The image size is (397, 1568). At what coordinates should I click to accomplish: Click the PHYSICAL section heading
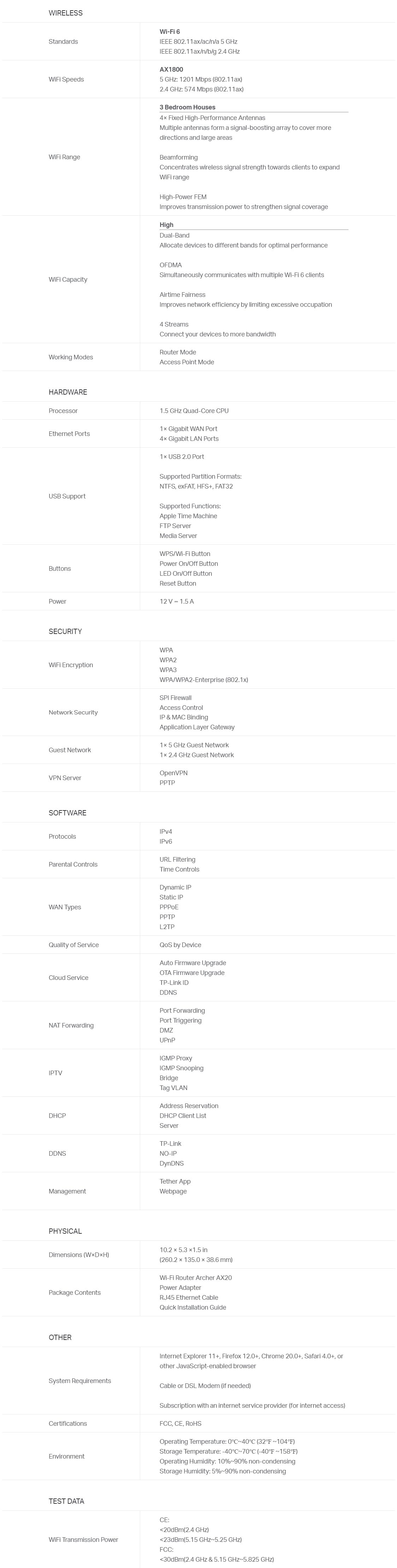(65, 1231)
